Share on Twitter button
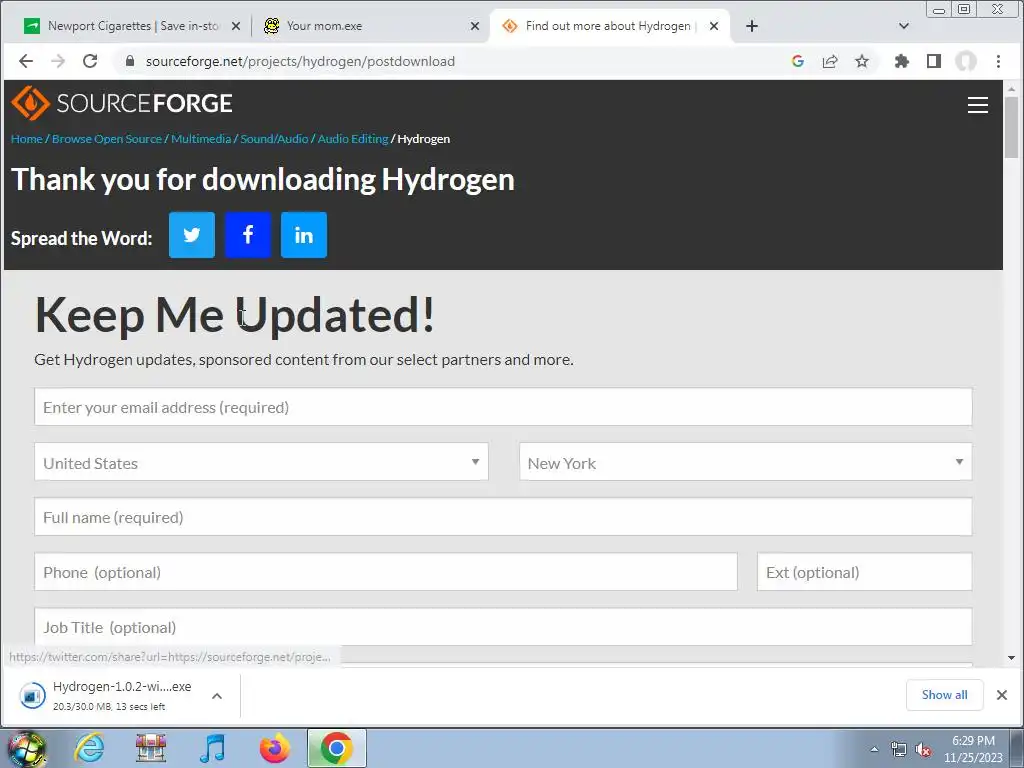The height and width of the screenshot is (768, 1024). 191,235
